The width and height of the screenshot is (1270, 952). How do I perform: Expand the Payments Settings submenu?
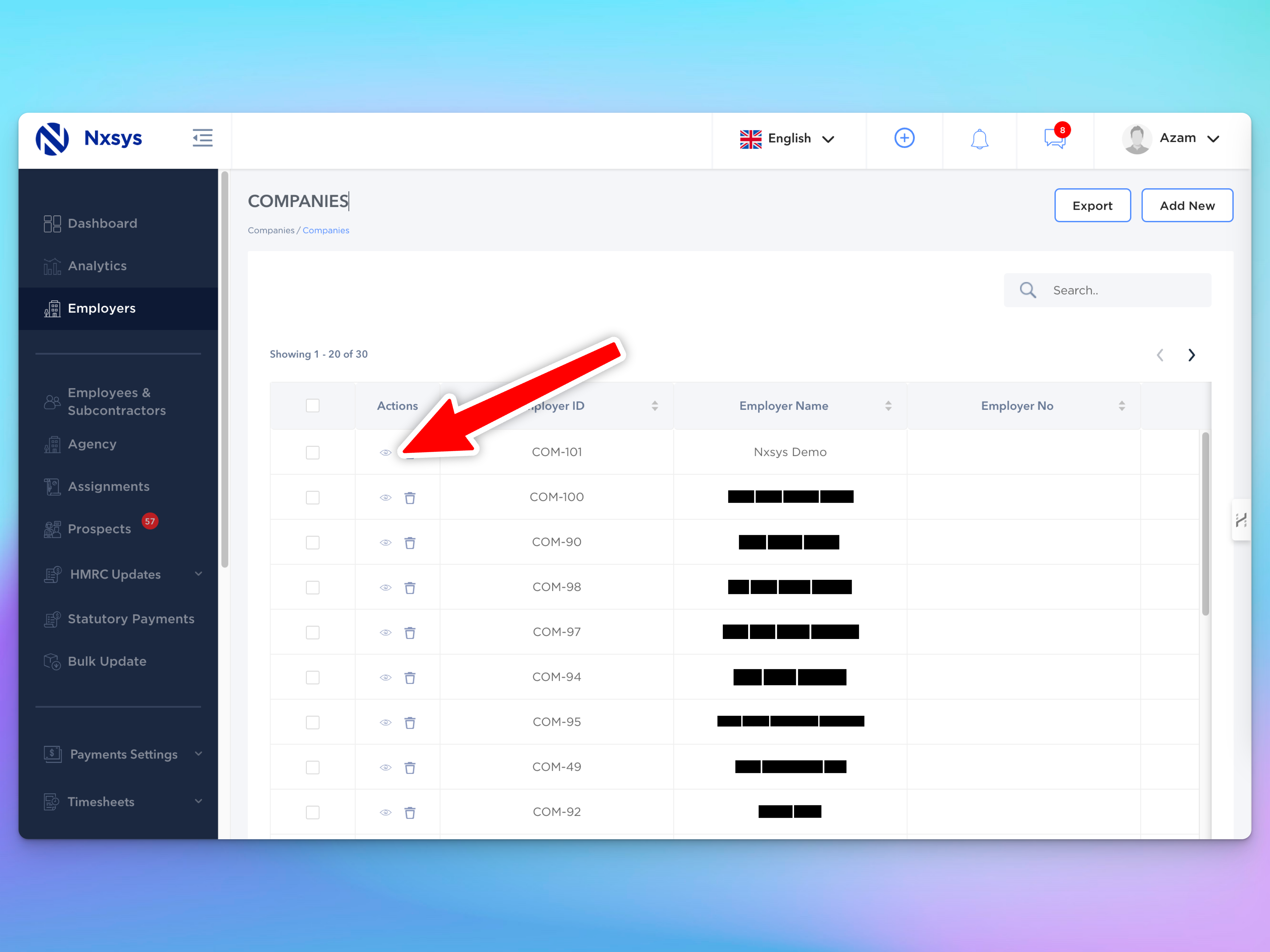tap(198, 754)
